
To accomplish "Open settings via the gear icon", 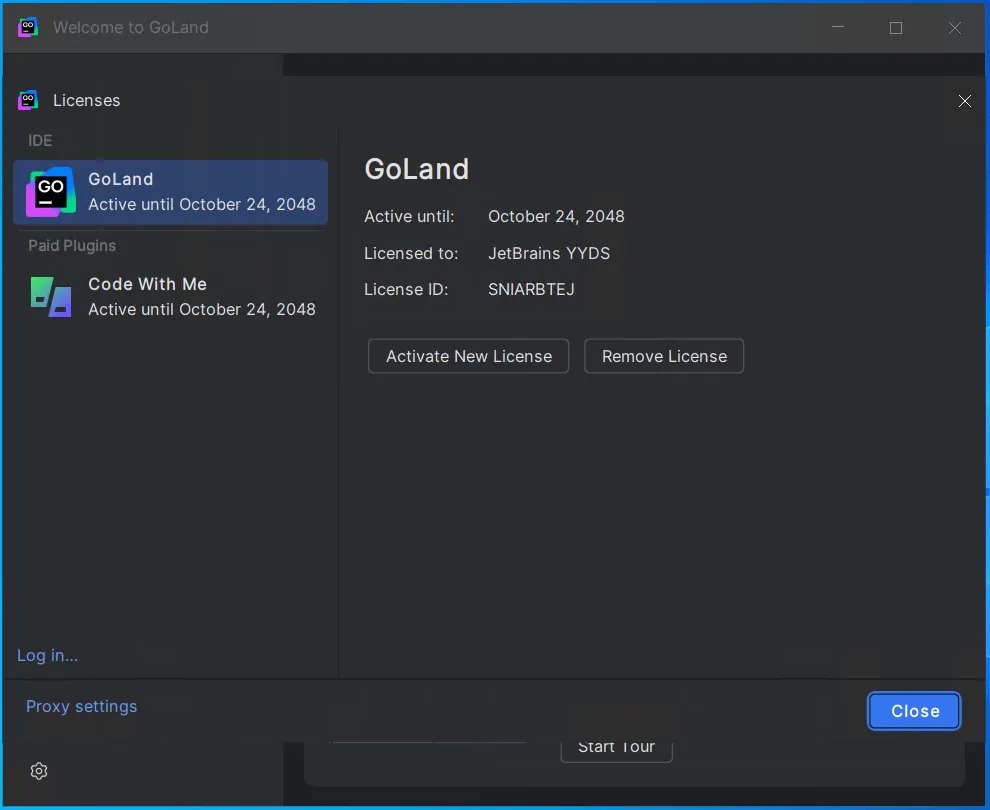I will coord(39,771).
